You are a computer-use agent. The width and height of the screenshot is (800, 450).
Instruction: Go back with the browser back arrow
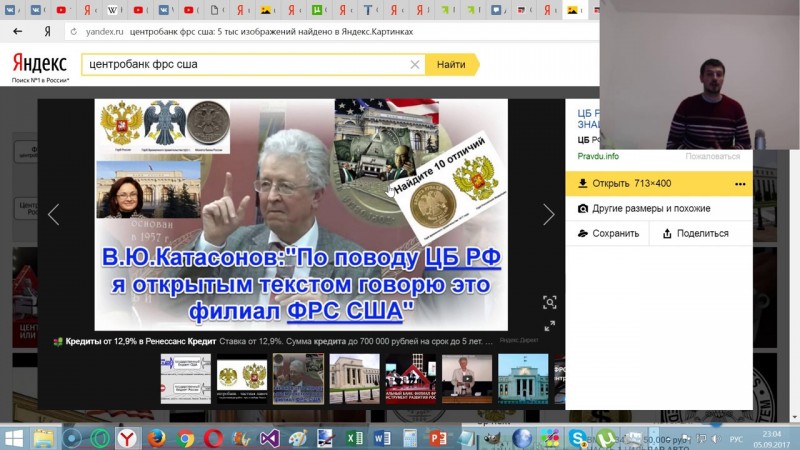click(x=18, y=32)
